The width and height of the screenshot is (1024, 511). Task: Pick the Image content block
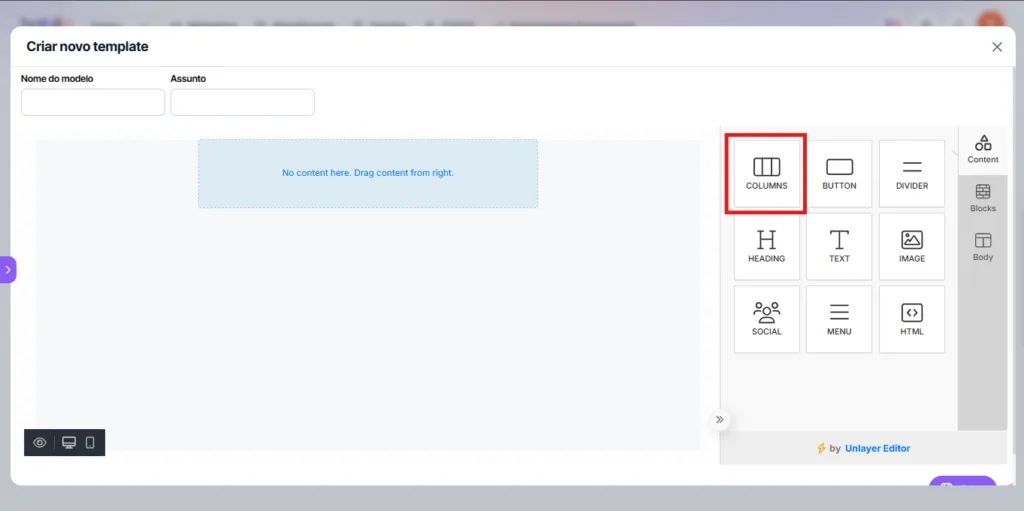click(x=912, y=246)
